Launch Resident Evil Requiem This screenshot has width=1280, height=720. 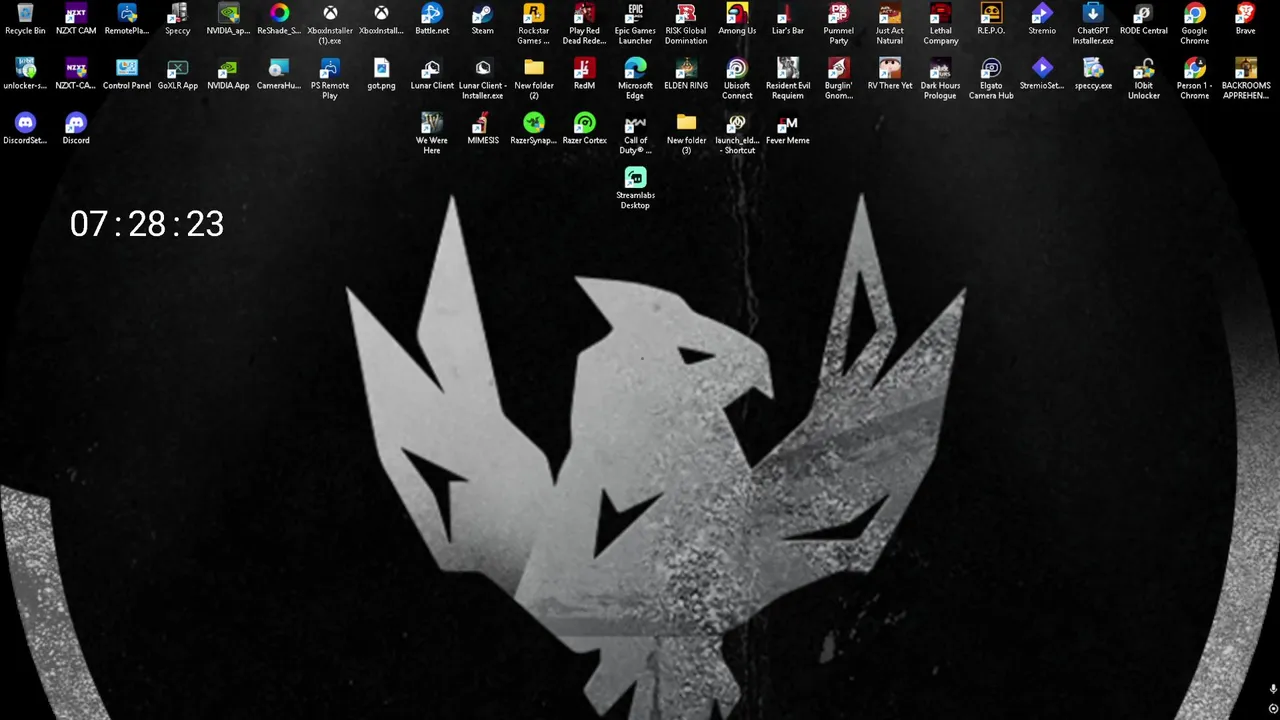pyautogui.click(x=788, y=79)
